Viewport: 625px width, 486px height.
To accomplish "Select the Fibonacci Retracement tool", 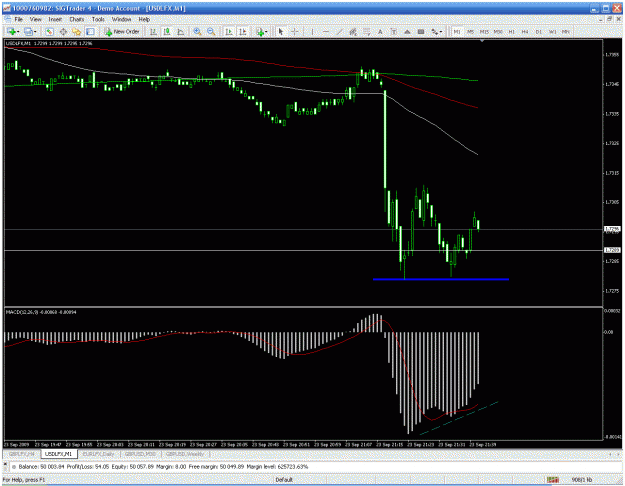I will (367, 31).
